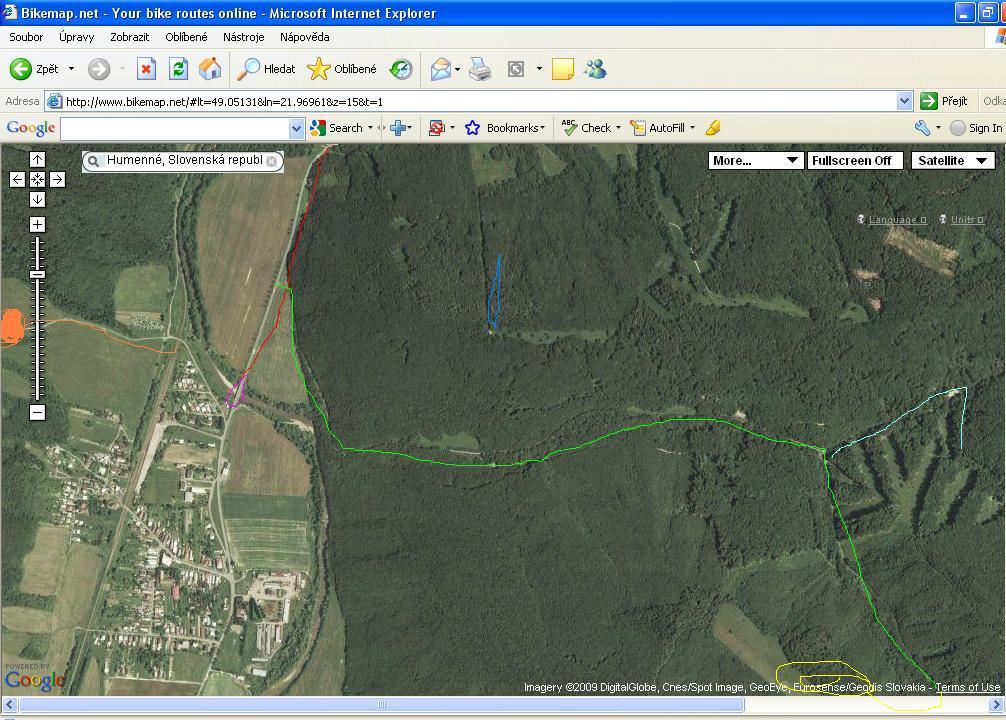Image resolution: width=1006 pixels, height=720 pixels.
Task: Expand the address bar URL dropdown
Action: click(x=904, y=101)
